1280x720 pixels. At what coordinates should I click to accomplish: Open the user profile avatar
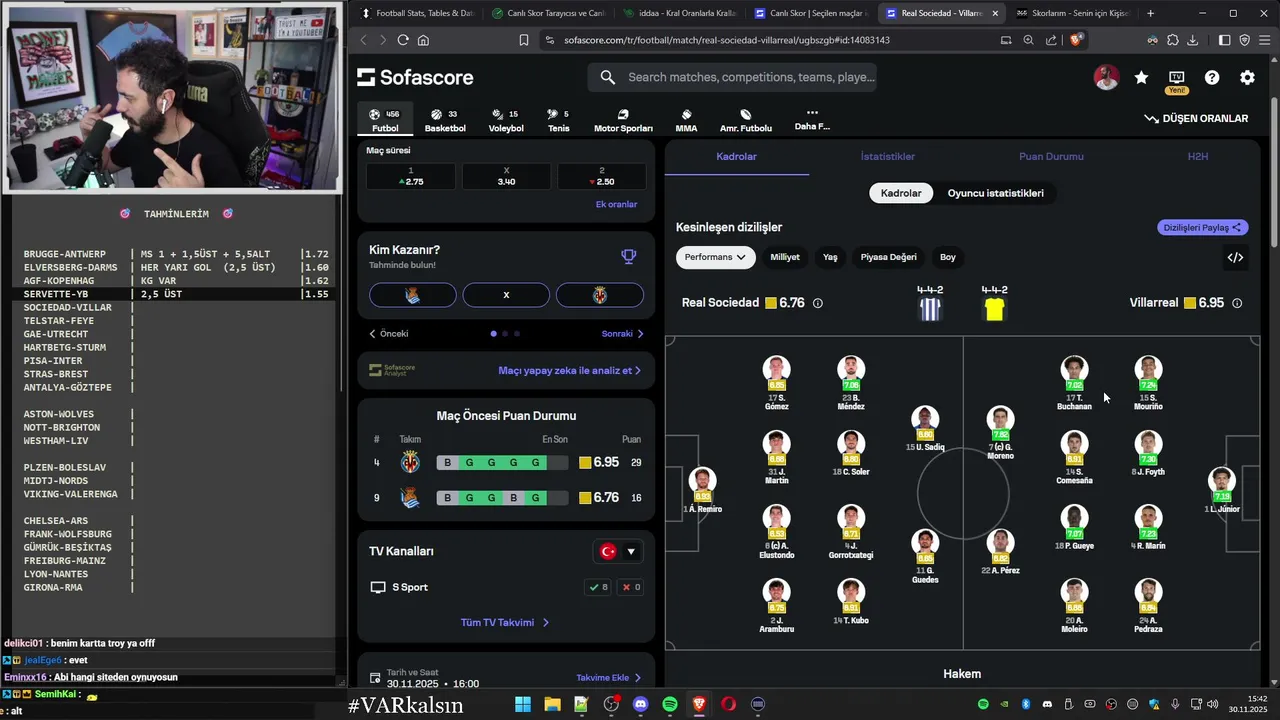[1106, 78]
